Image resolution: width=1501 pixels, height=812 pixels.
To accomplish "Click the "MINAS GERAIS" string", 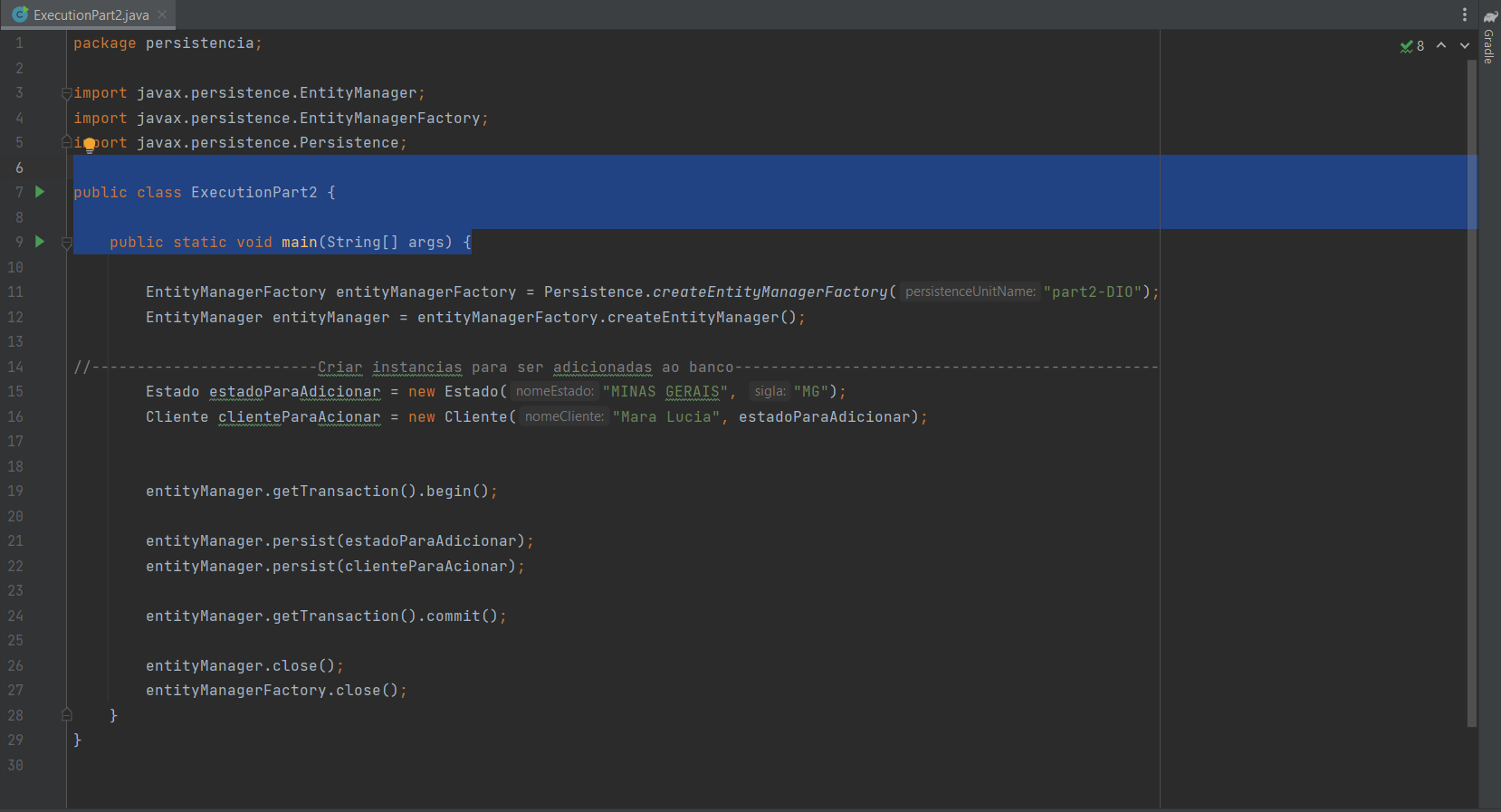I will point(665,391).
